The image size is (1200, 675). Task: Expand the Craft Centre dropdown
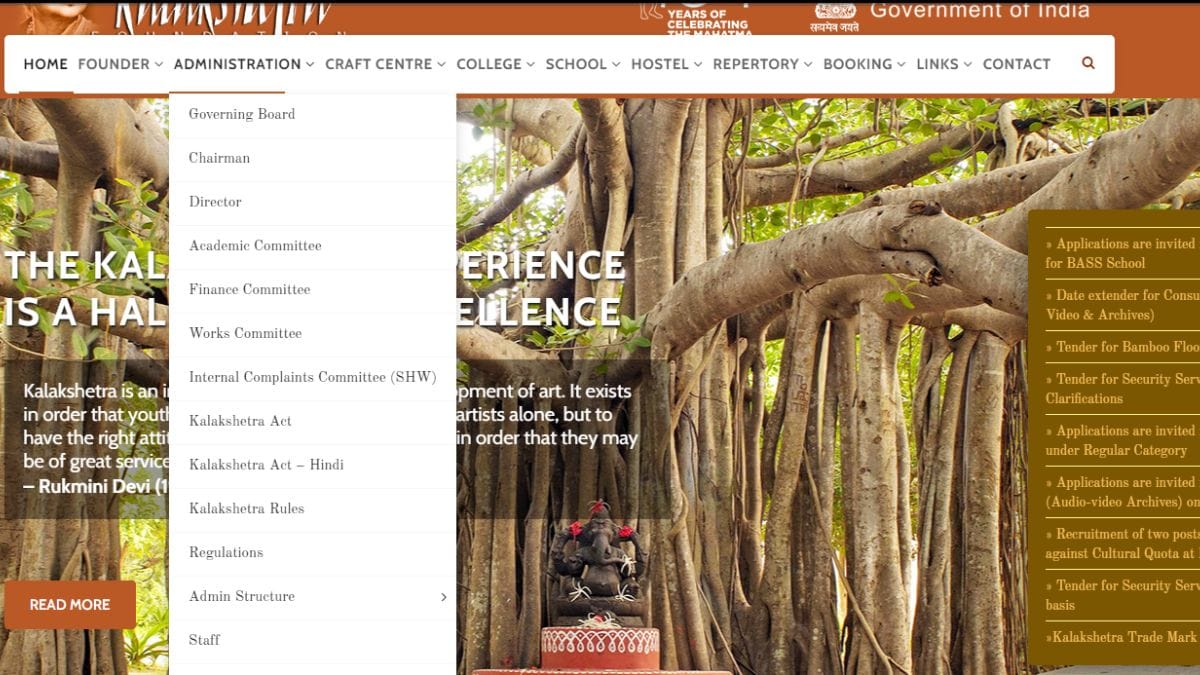385,64
